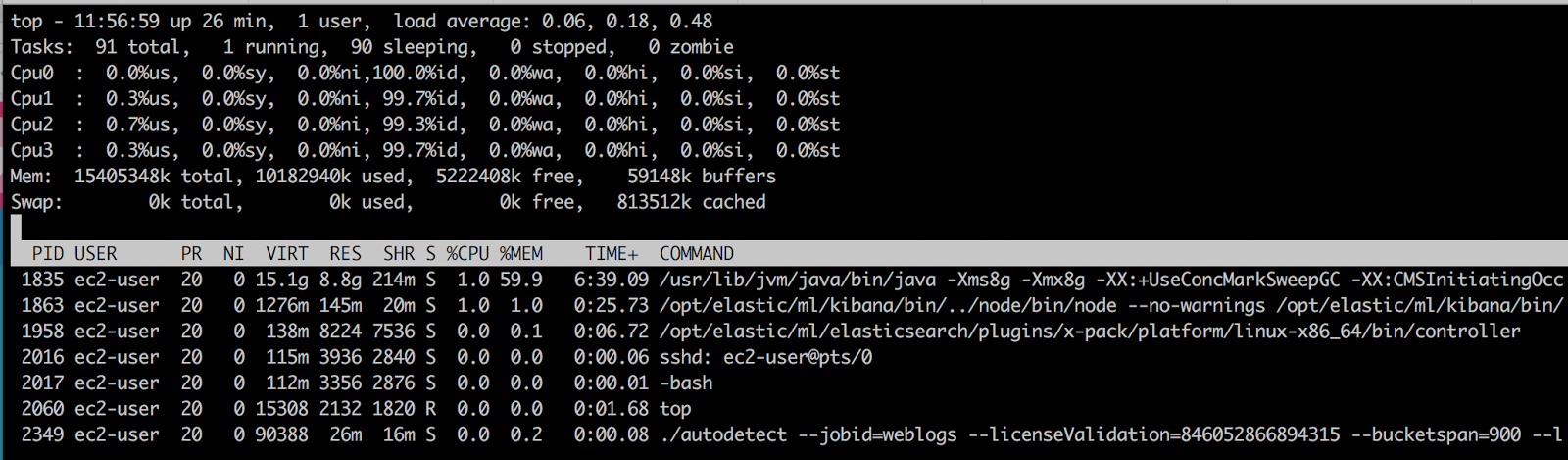Click the Swap summary line
The image size is (1568, 460).
coord(388,202)
